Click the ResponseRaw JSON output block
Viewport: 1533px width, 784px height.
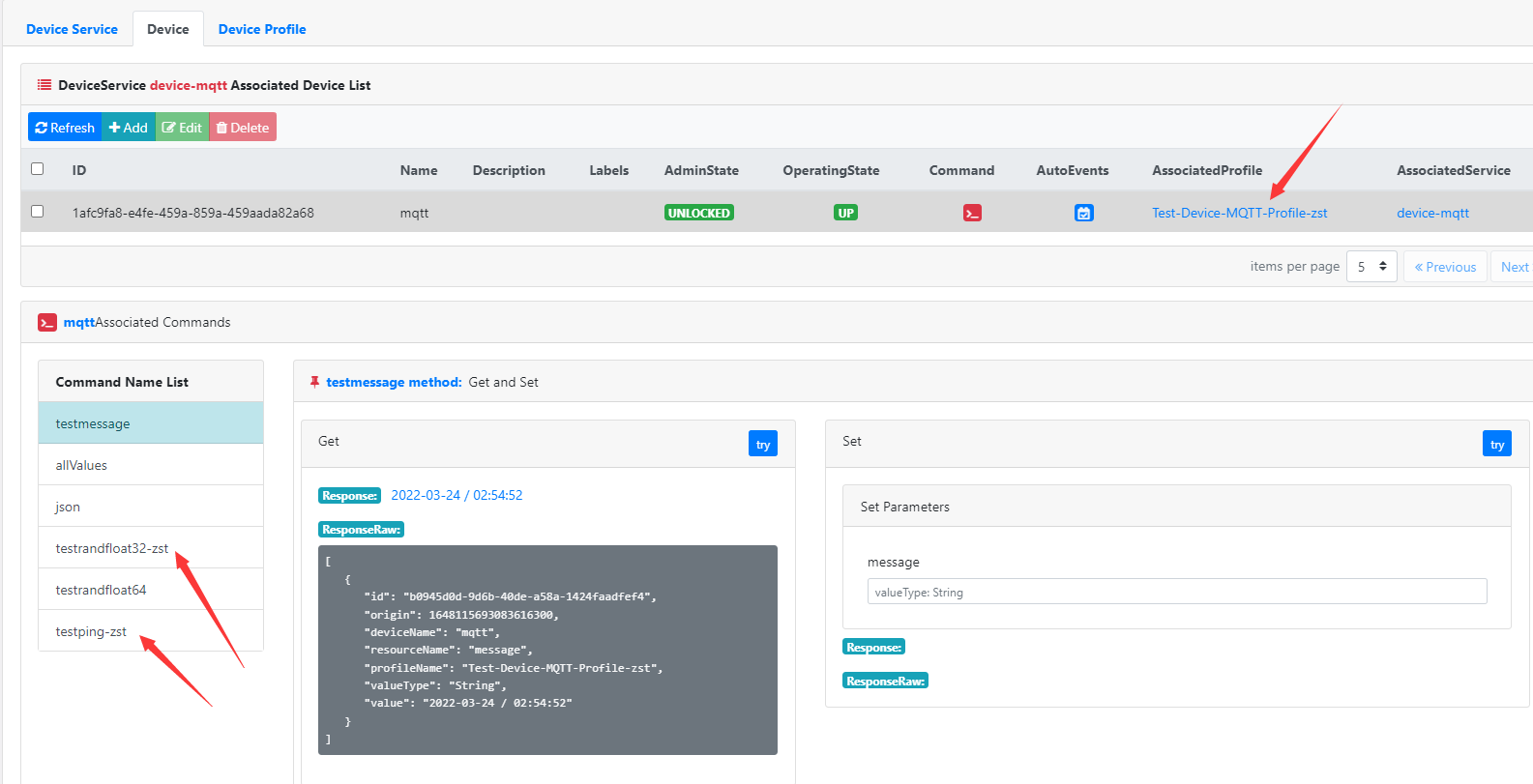[547, 650]
